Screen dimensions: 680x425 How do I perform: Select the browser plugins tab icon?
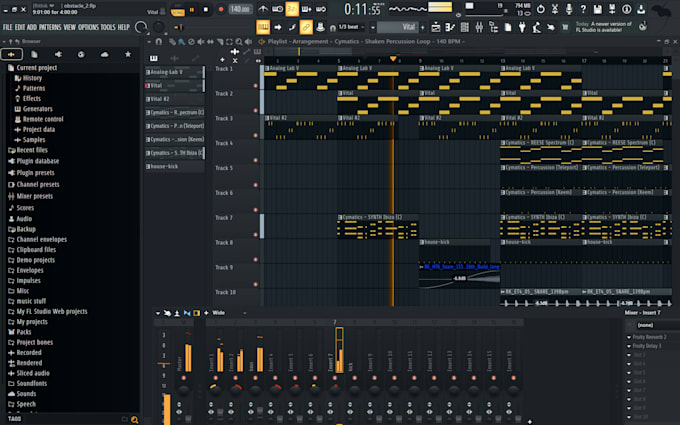(x=58, y=54)
